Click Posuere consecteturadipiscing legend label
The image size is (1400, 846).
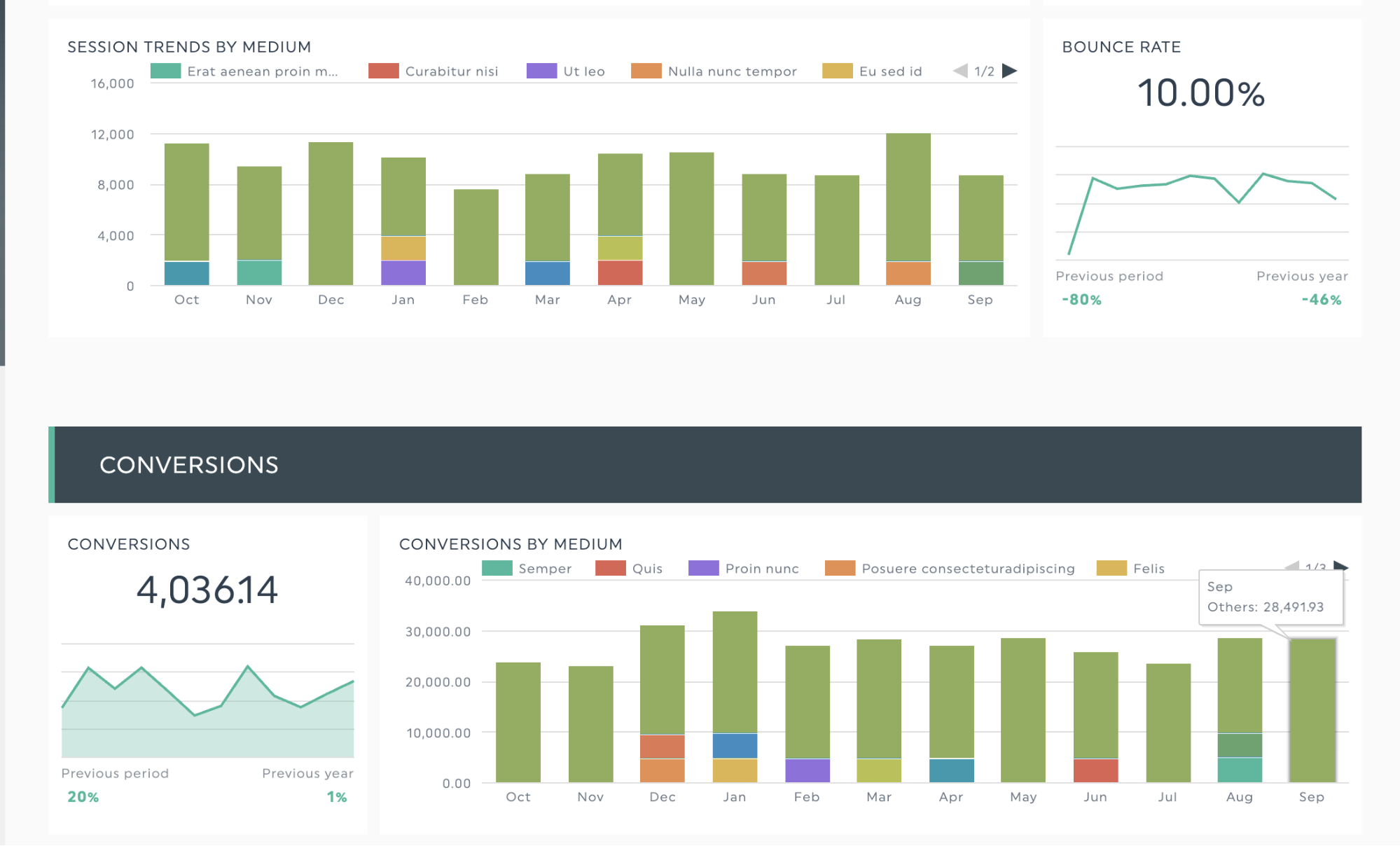(x=968, y=569)
